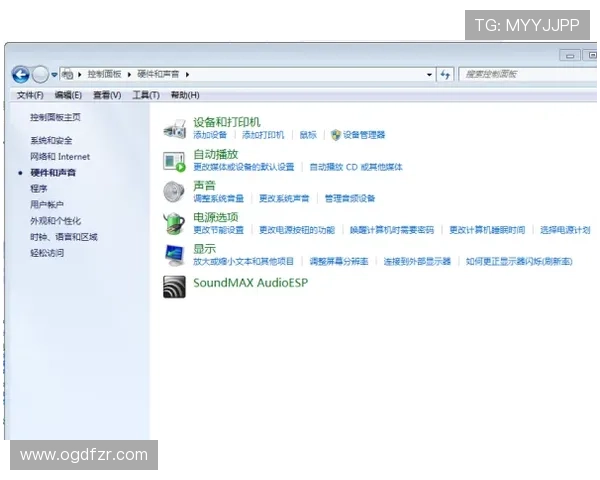The image size is (600, 480).
Task: Expand arrow before 控制面板 in address bar
Action: 80,74
